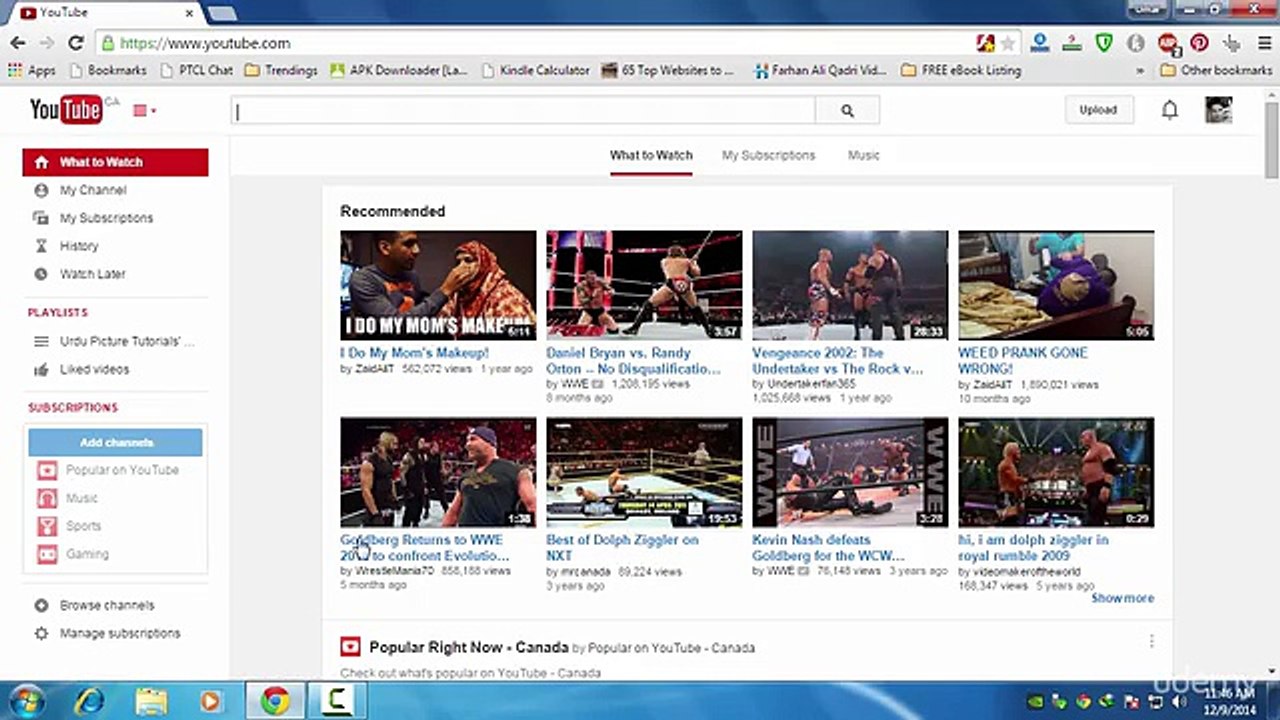Launch Internet Explorer from the taskbar

(88, 701)
